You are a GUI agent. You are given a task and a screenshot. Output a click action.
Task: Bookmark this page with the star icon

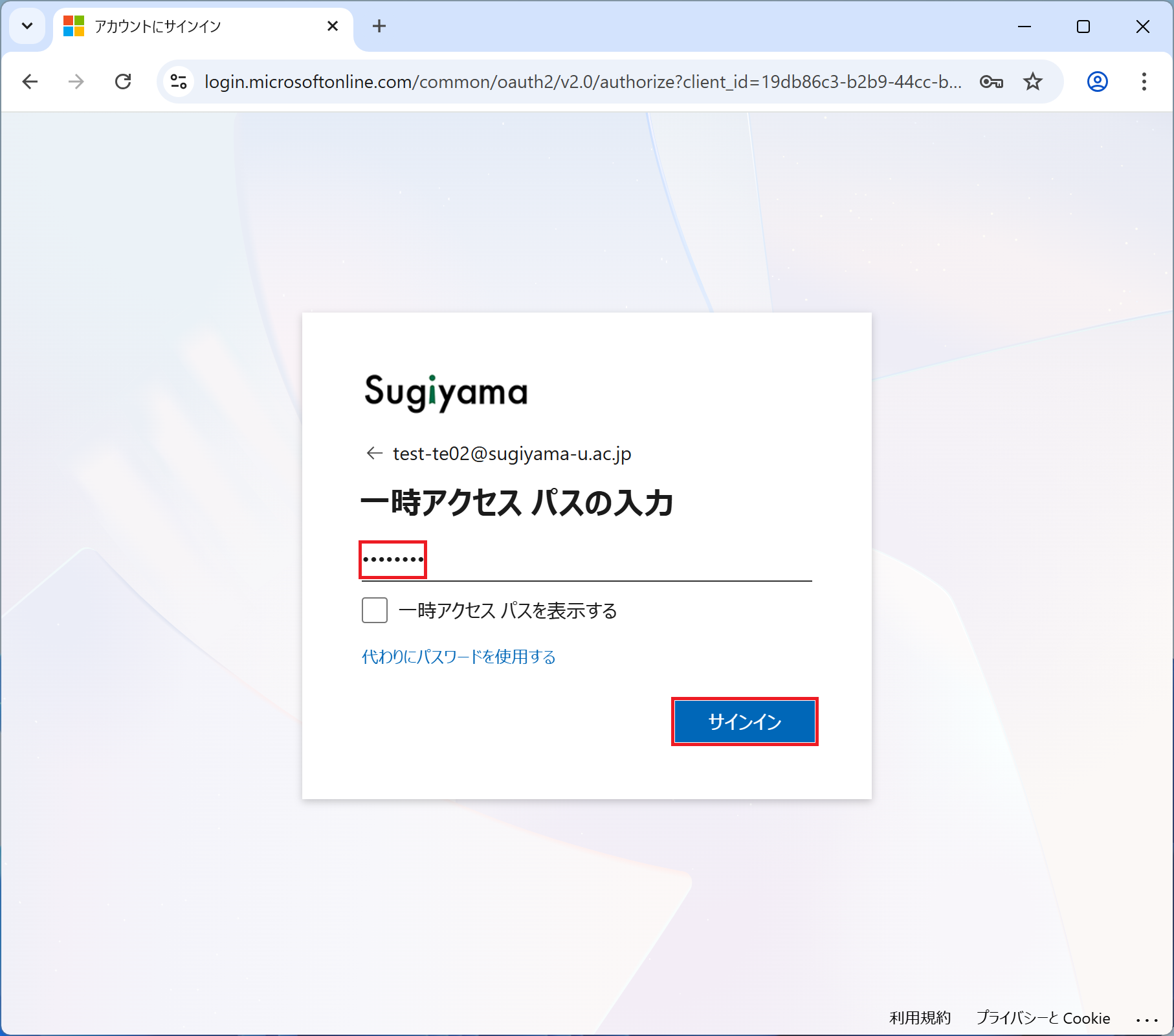click(x=1033, y=82)
